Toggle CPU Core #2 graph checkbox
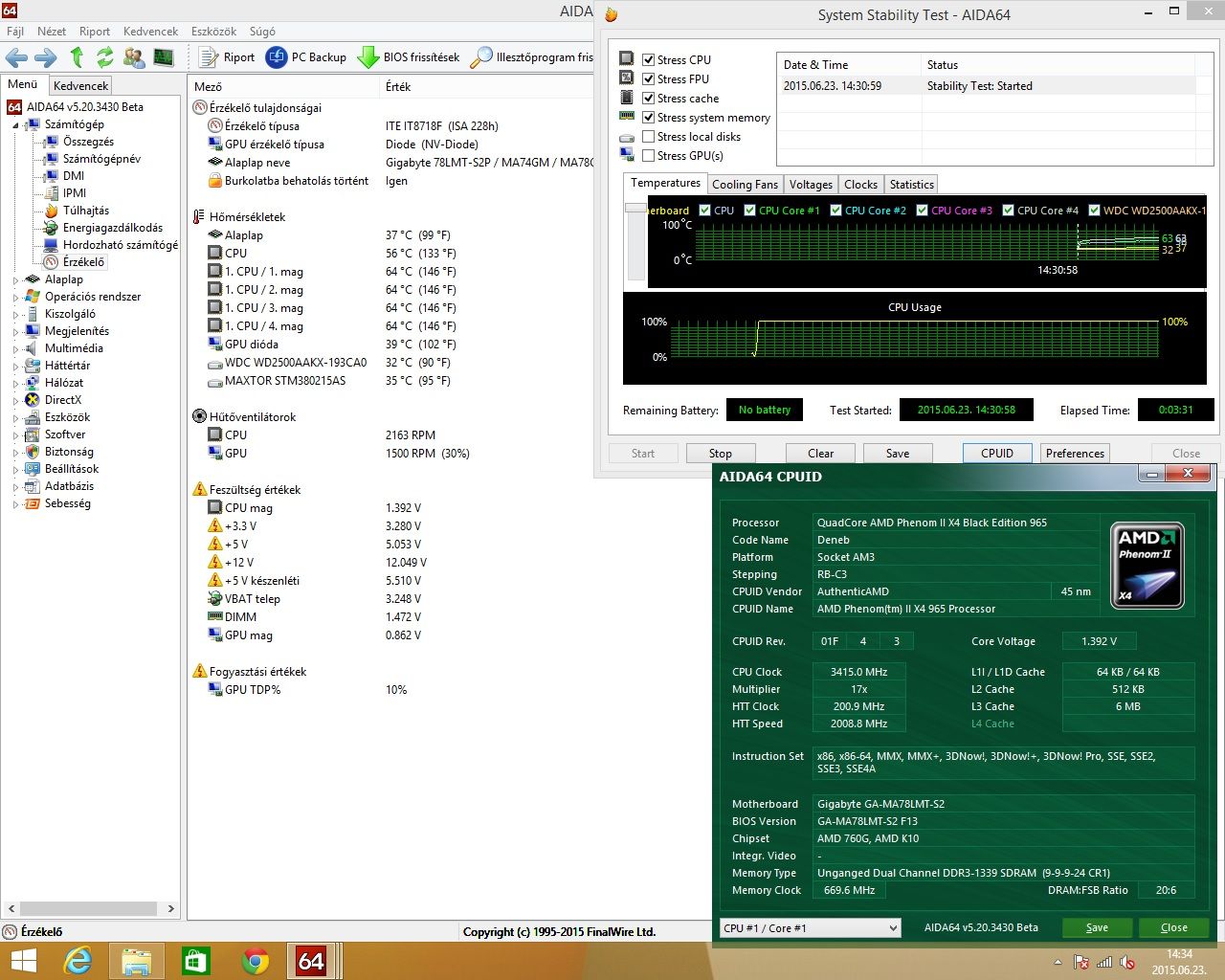This screenshot has height=980, width=1225. [835, 211]
